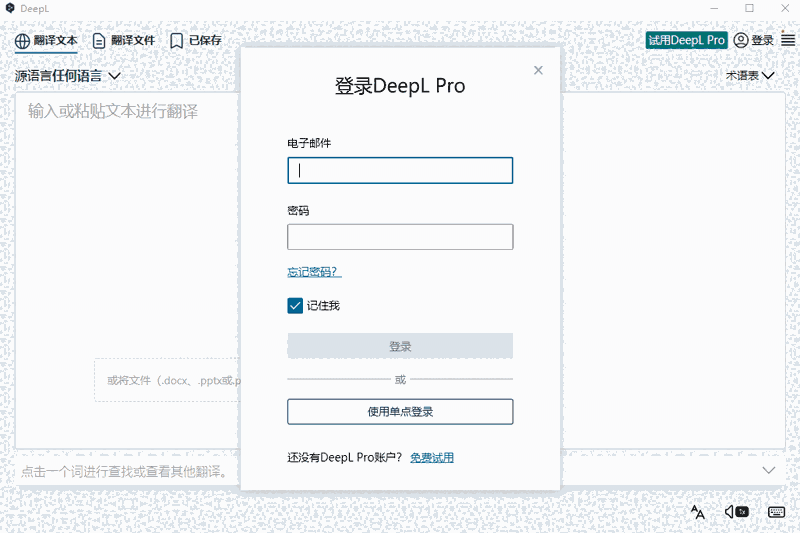Screen dimensions: 800x533
Task: Click the keyboard icon at bottom right
Action: [x=777, y=512]
